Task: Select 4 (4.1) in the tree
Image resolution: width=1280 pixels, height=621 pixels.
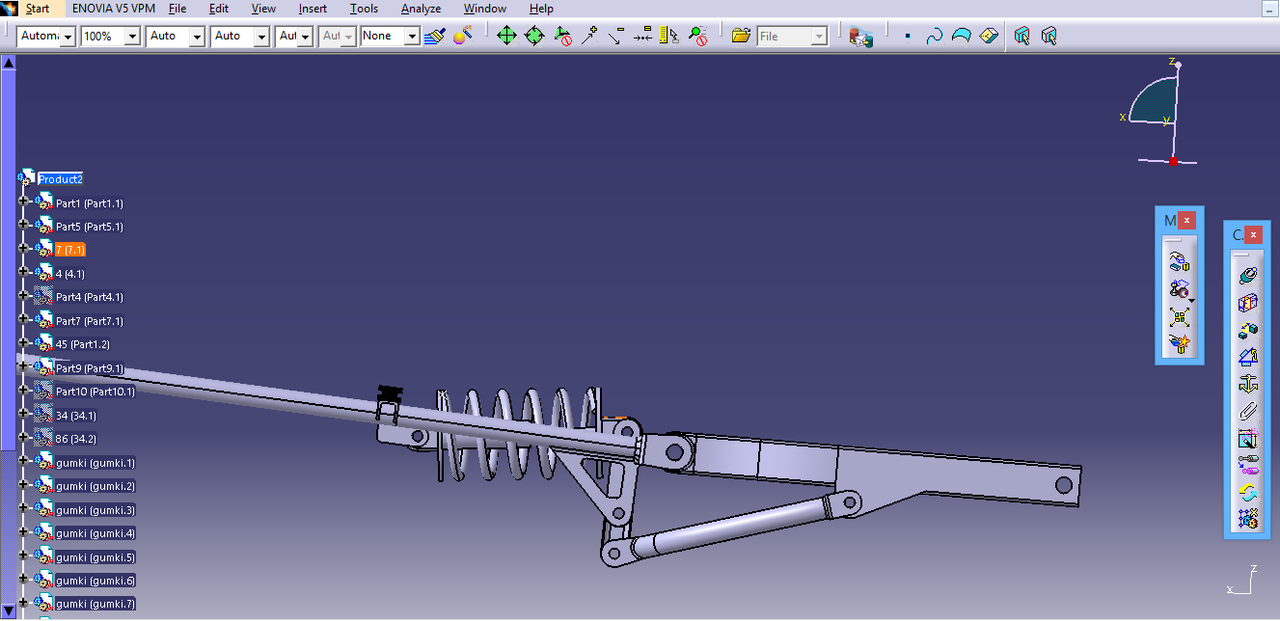Action: point(70,273)
